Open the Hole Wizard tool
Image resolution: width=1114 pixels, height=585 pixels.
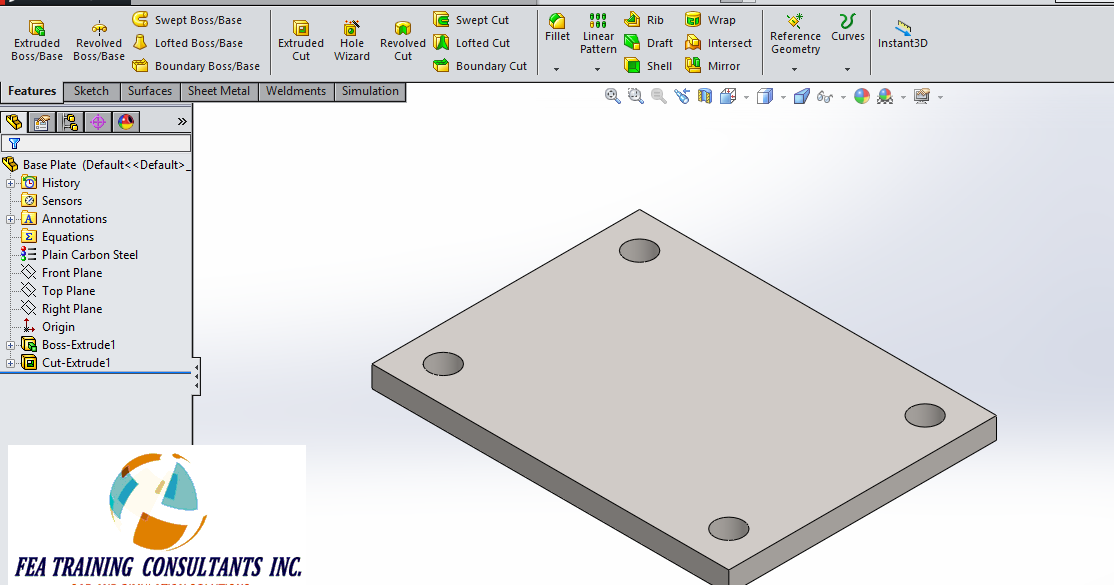pyautogui.click(x=352, y=37)
